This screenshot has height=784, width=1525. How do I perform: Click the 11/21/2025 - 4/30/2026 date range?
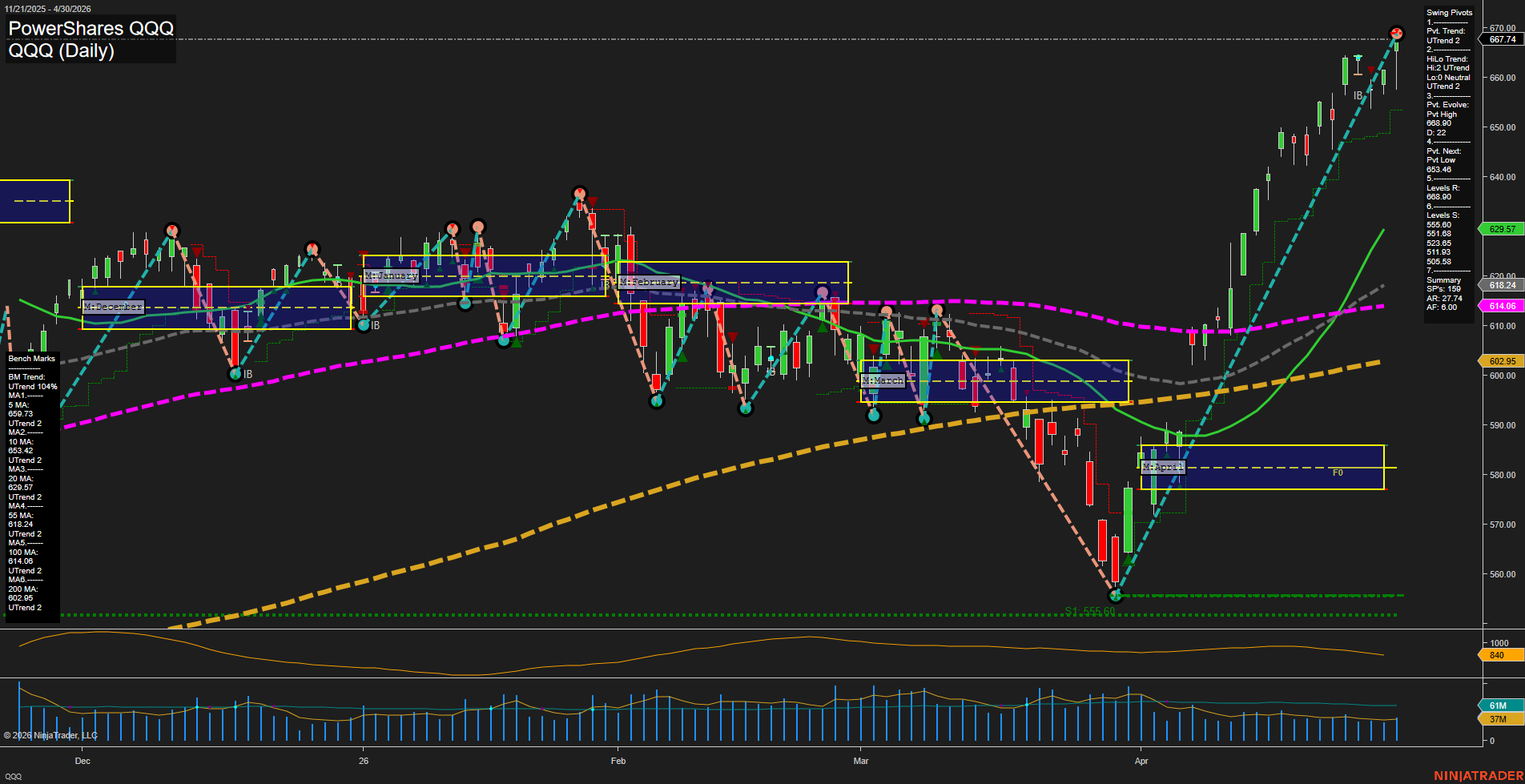[x=47, y=9]
